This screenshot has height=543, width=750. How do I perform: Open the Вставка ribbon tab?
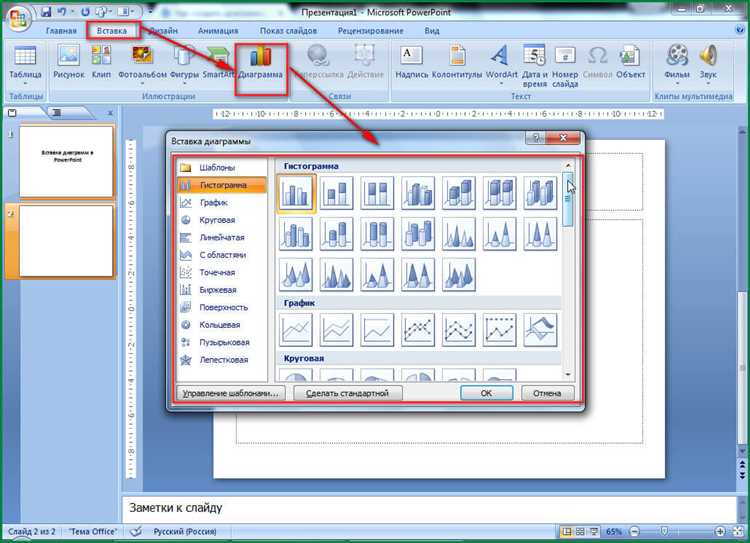(112, 31)
